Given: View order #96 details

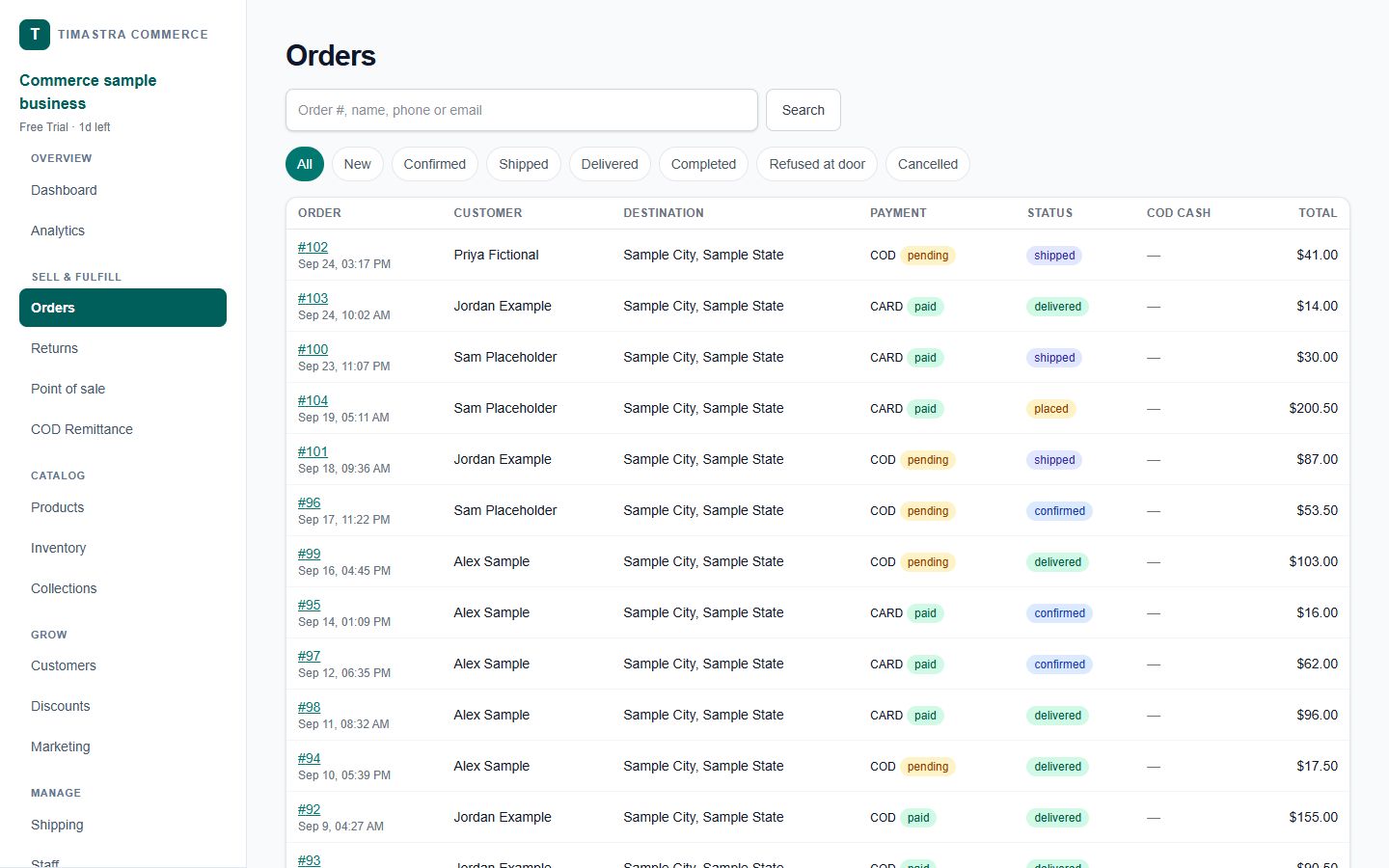Looking at the screenshot, I should [309, 502].
